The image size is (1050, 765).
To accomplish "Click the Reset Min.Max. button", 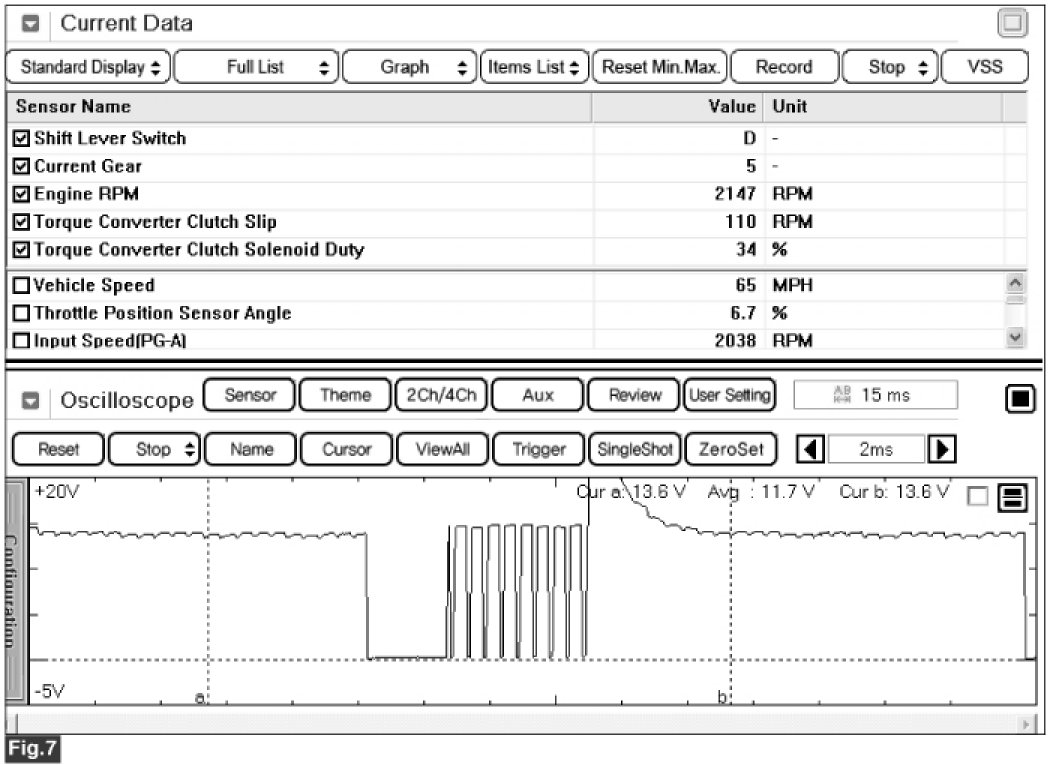I will pyautogui.click(x=660, y=67).
